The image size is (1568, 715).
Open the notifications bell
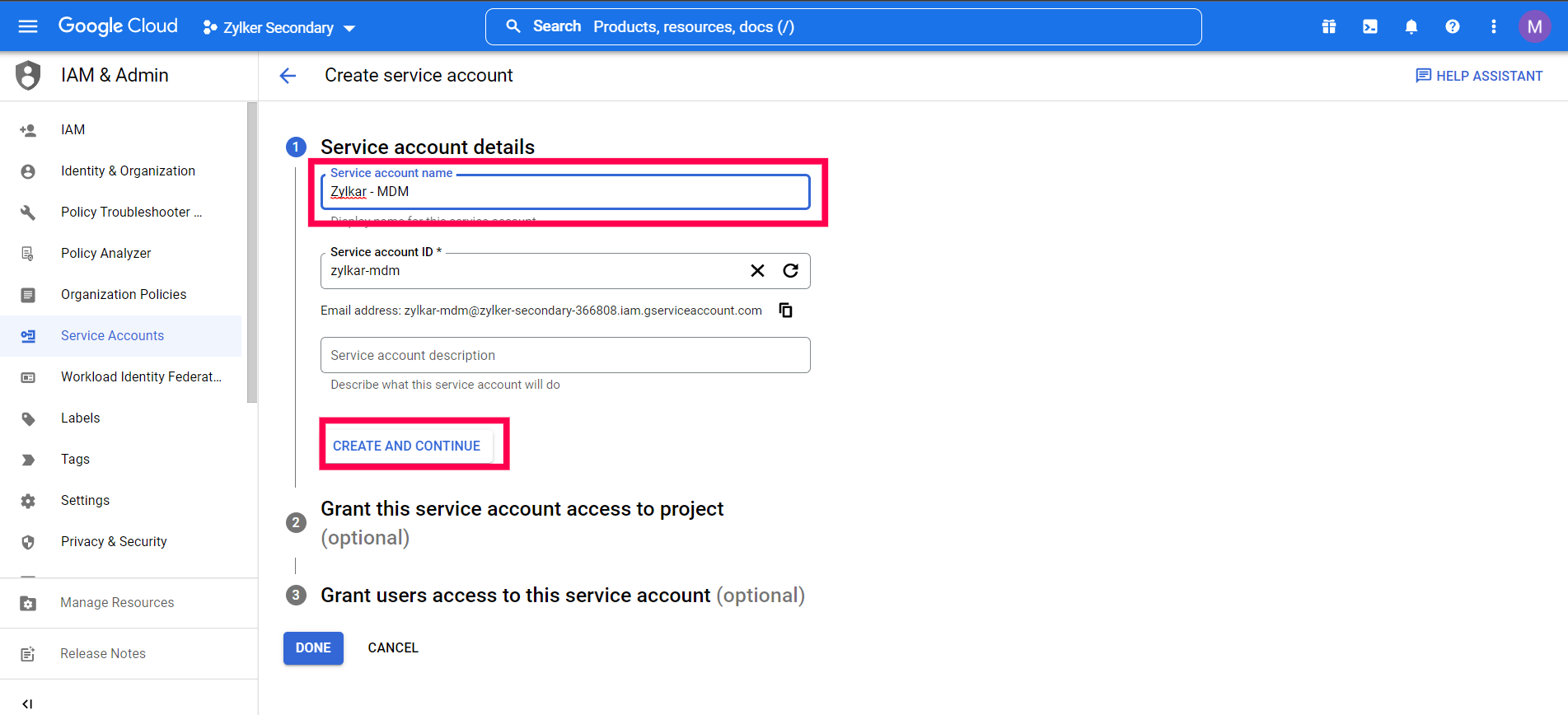(x=1411, y=26)
